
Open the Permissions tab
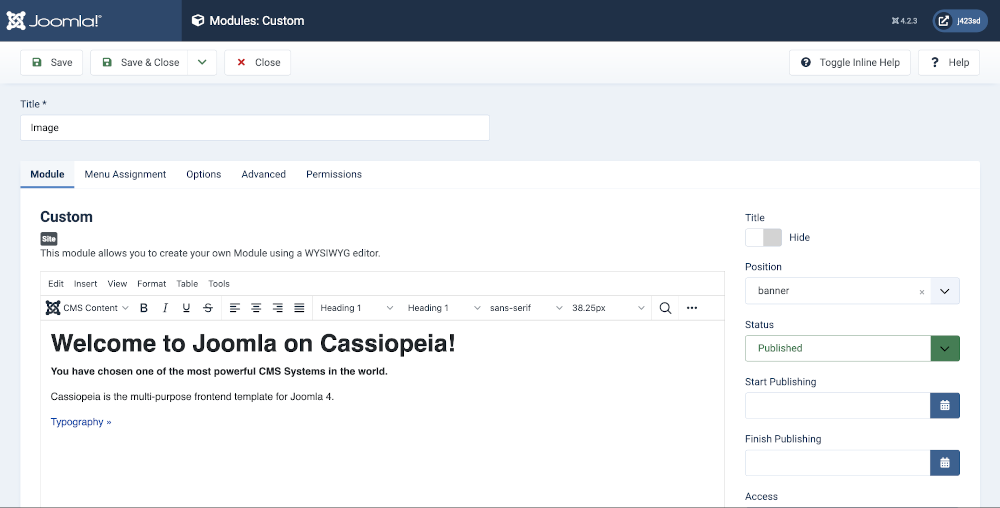click(334, 174)
